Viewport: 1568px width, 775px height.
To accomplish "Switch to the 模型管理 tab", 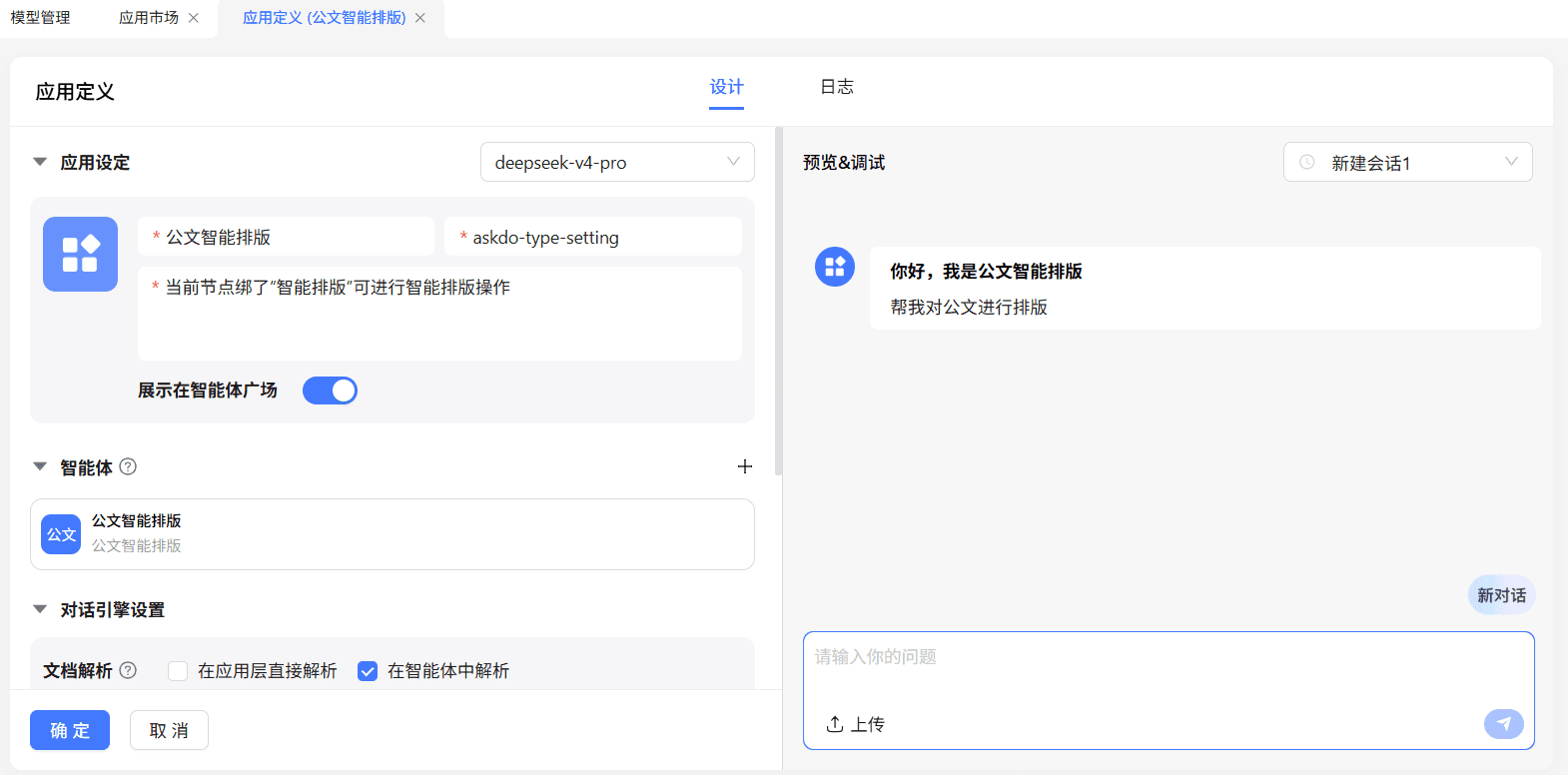I will 40,18.
